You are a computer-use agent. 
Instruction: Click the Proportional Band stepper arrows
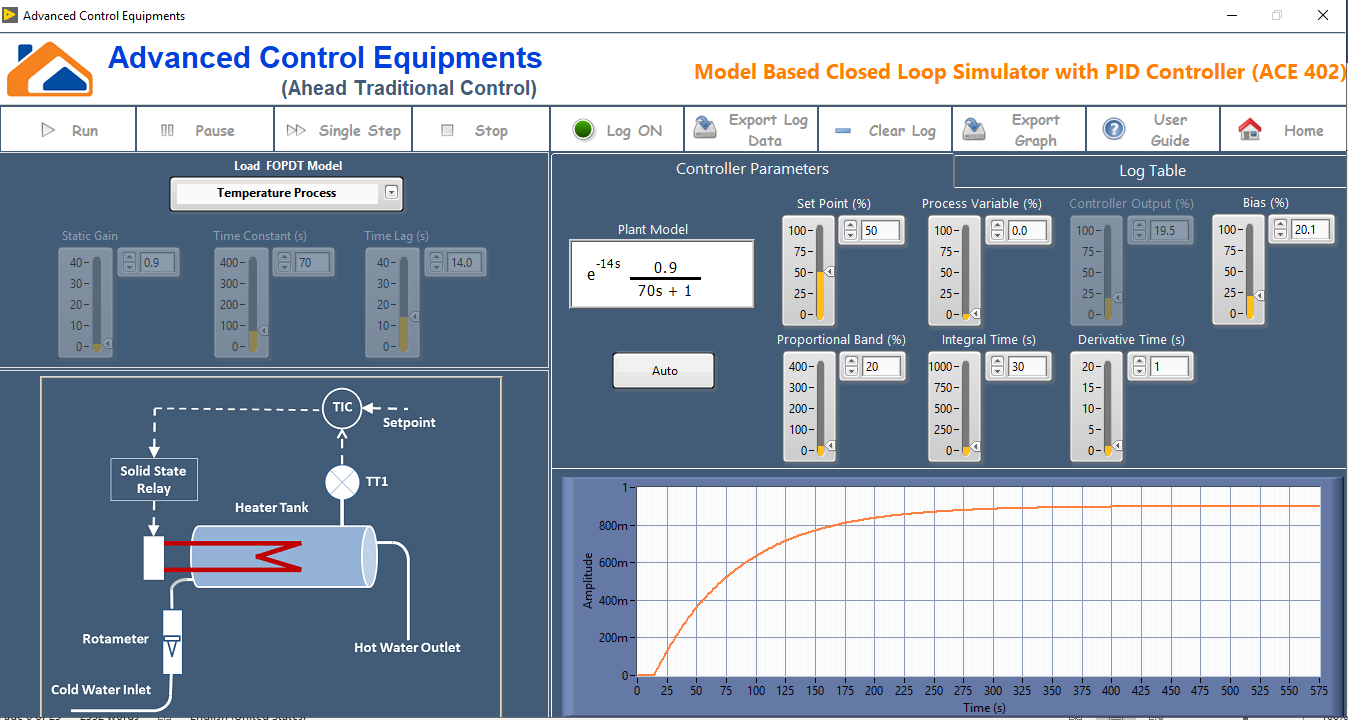pos(850,367)
